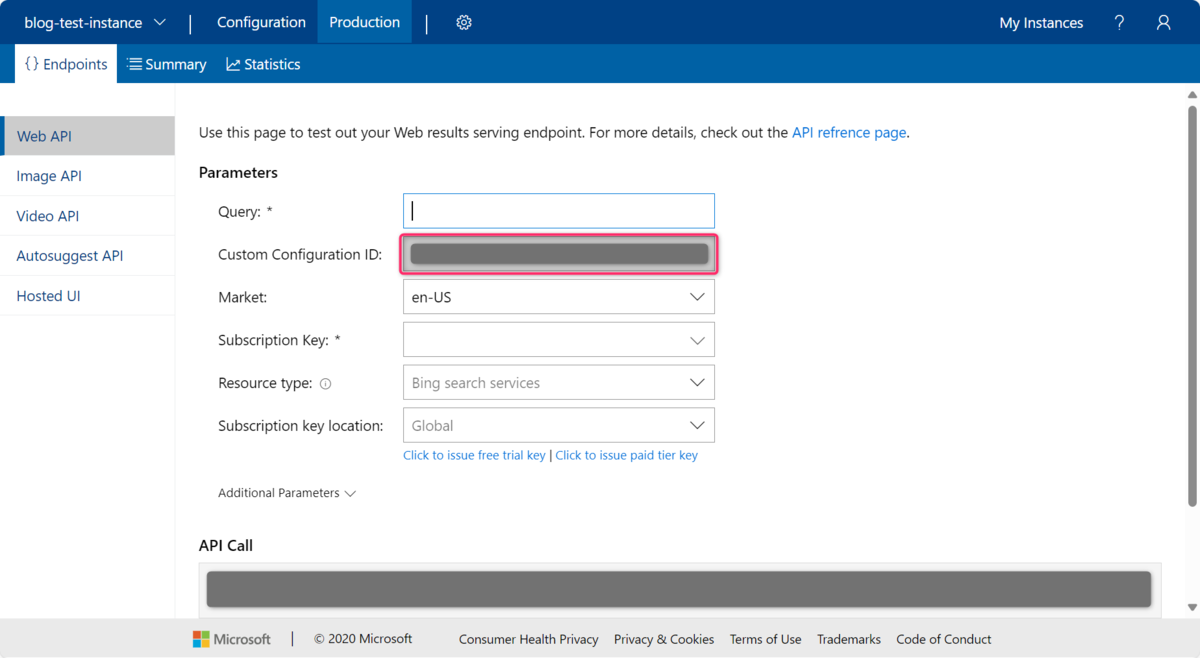Select Autosuggest API in sidebar
Viewport: 1200px width, 658px height.
pos(88,256)
